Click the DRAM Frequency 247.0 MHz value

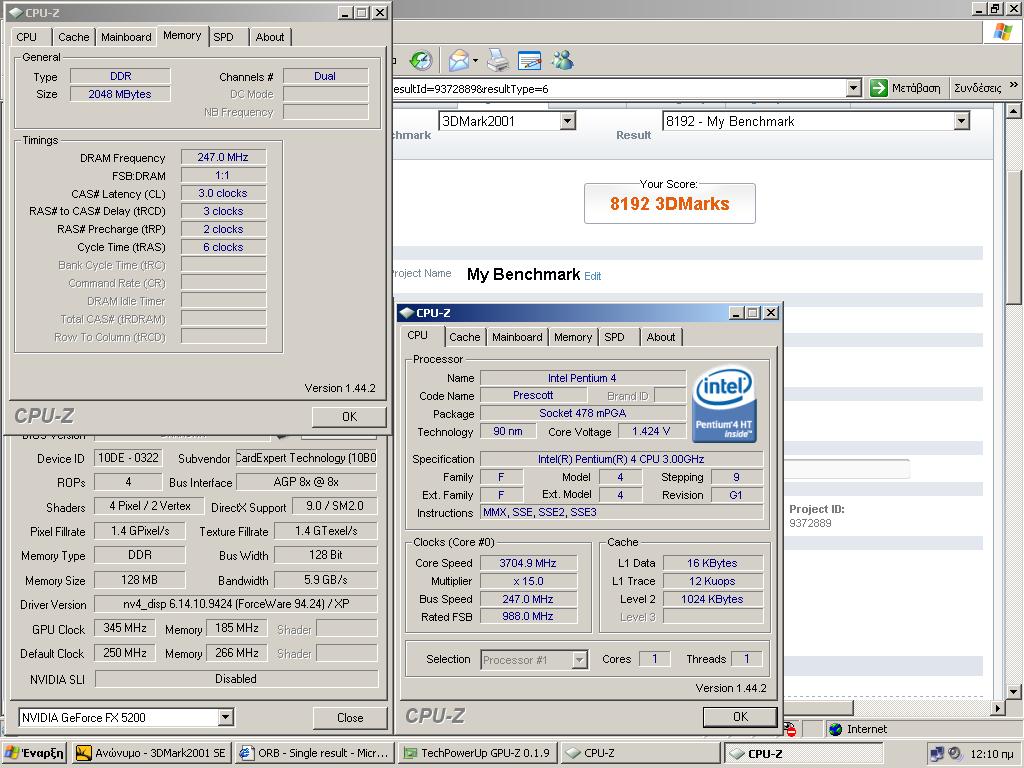pyautogui.click(x=223, y=157)
